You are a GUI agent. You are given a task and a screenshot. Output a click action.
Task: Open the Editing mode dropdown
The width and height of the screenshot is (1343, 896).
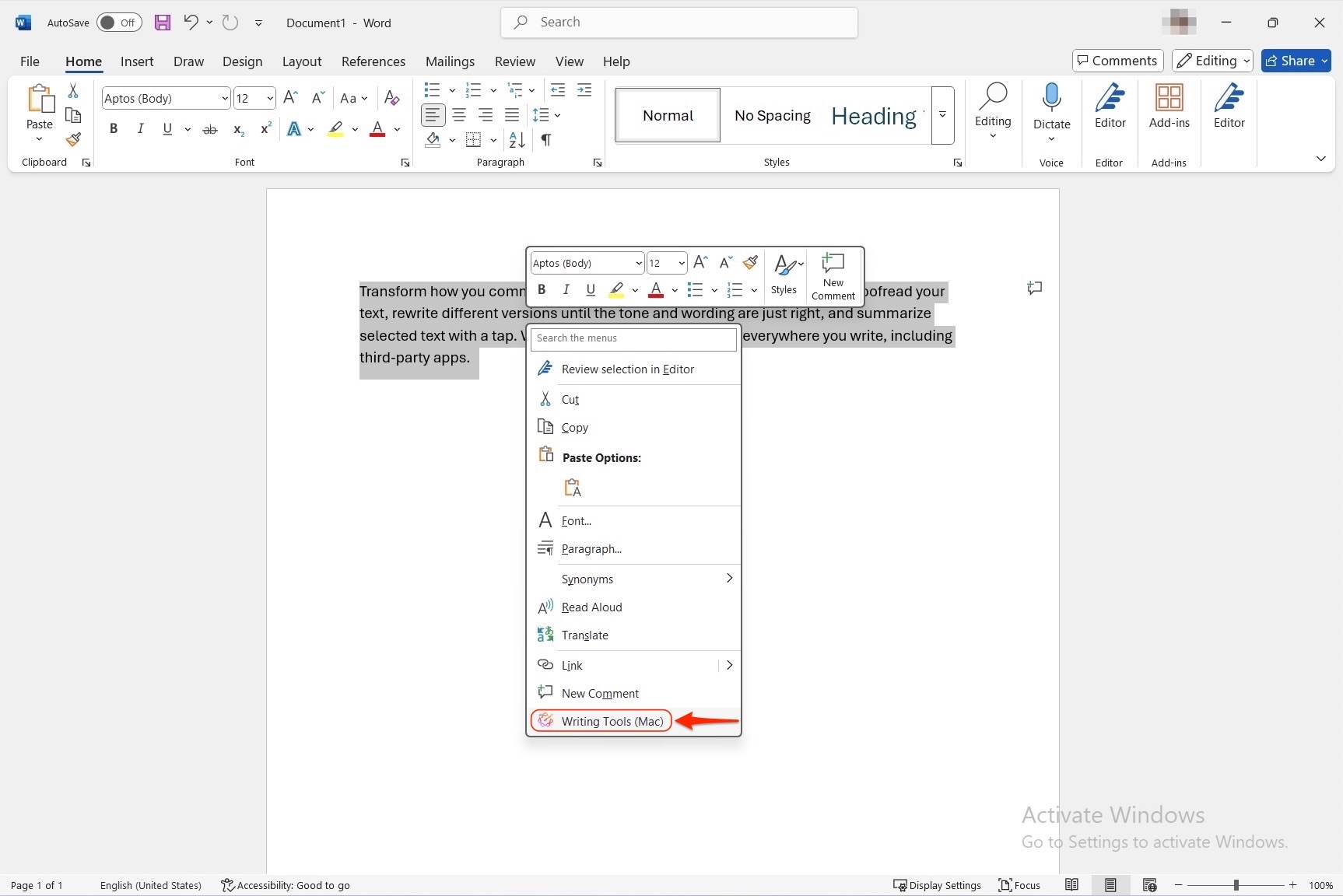click(x=1214, y=61)
